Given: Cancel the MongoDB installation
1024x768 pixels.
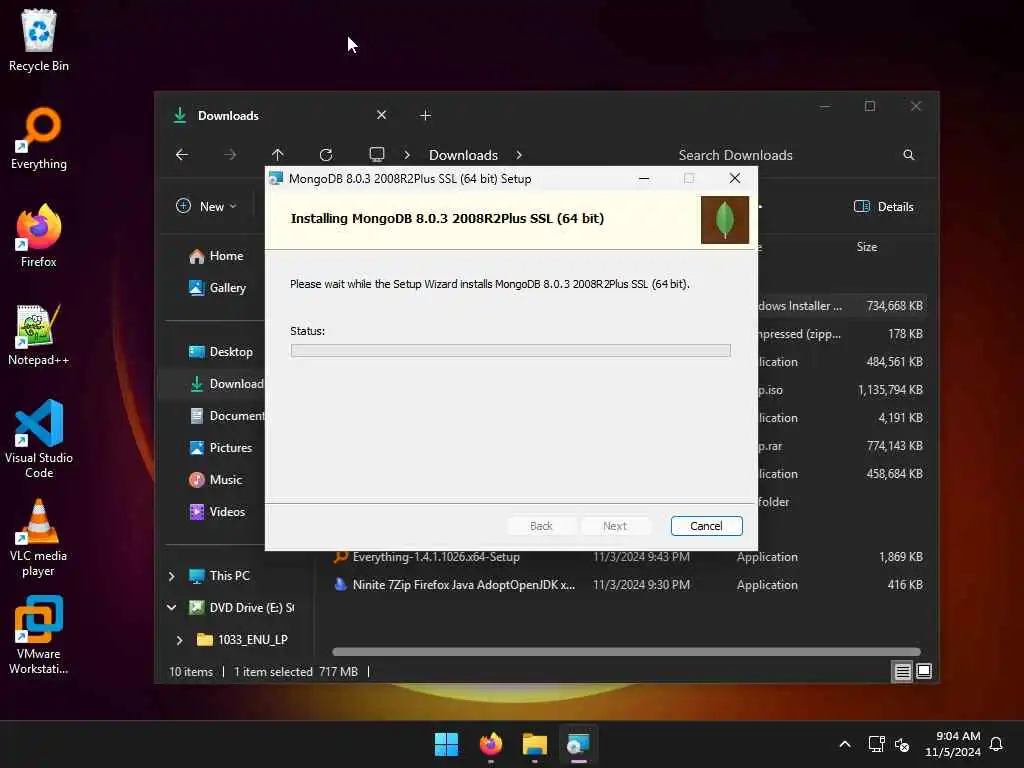Looking at the screenshot, I should 707,526.
